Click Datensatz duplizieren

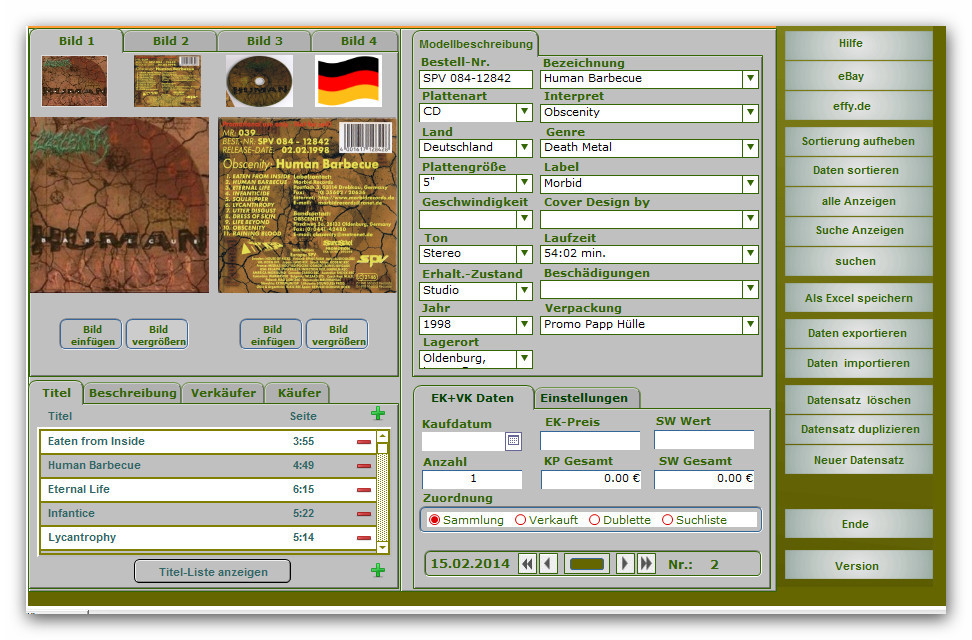[x=859, y=429]
